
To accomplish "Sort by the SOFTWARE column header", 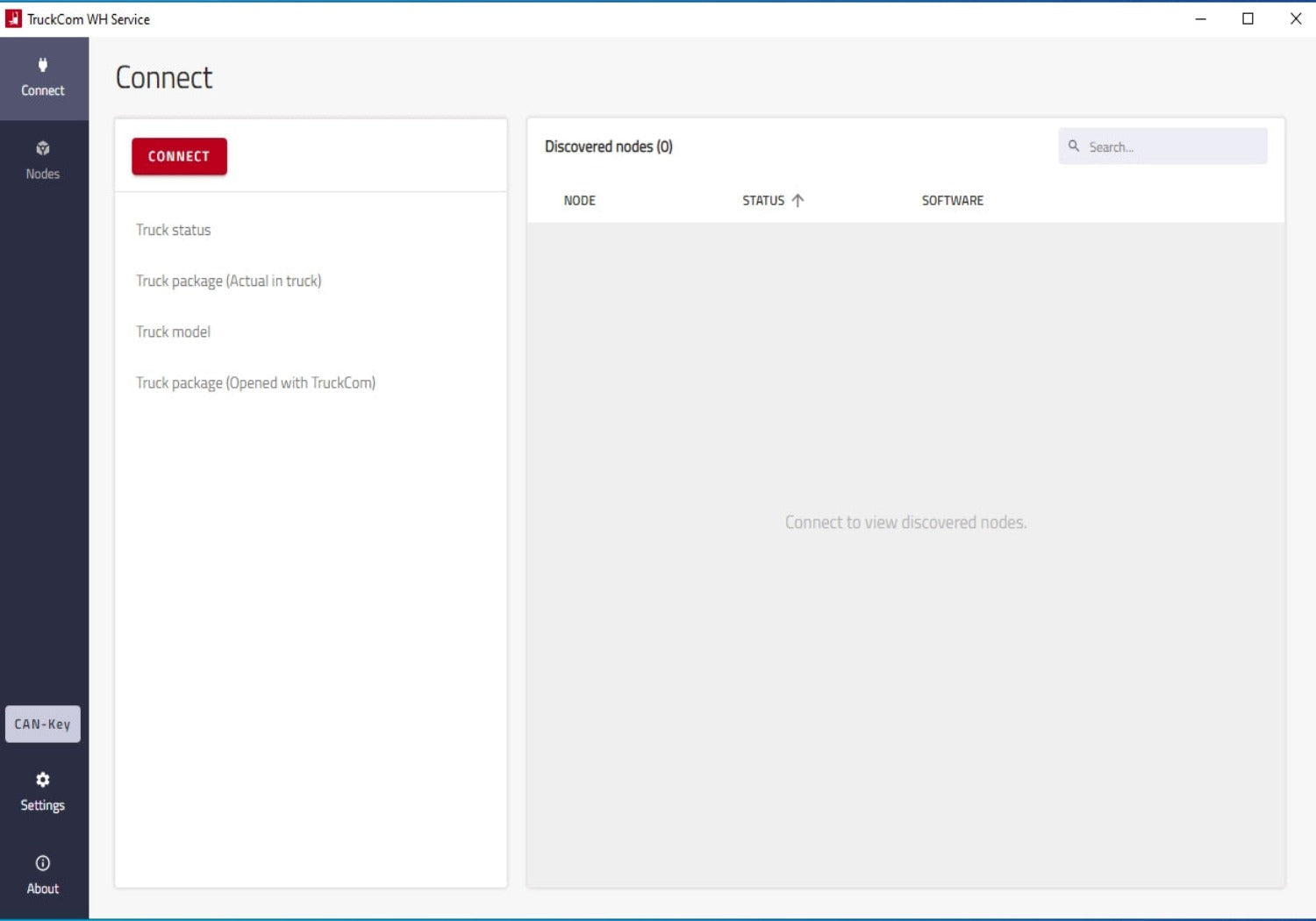I will coord(952,200).
